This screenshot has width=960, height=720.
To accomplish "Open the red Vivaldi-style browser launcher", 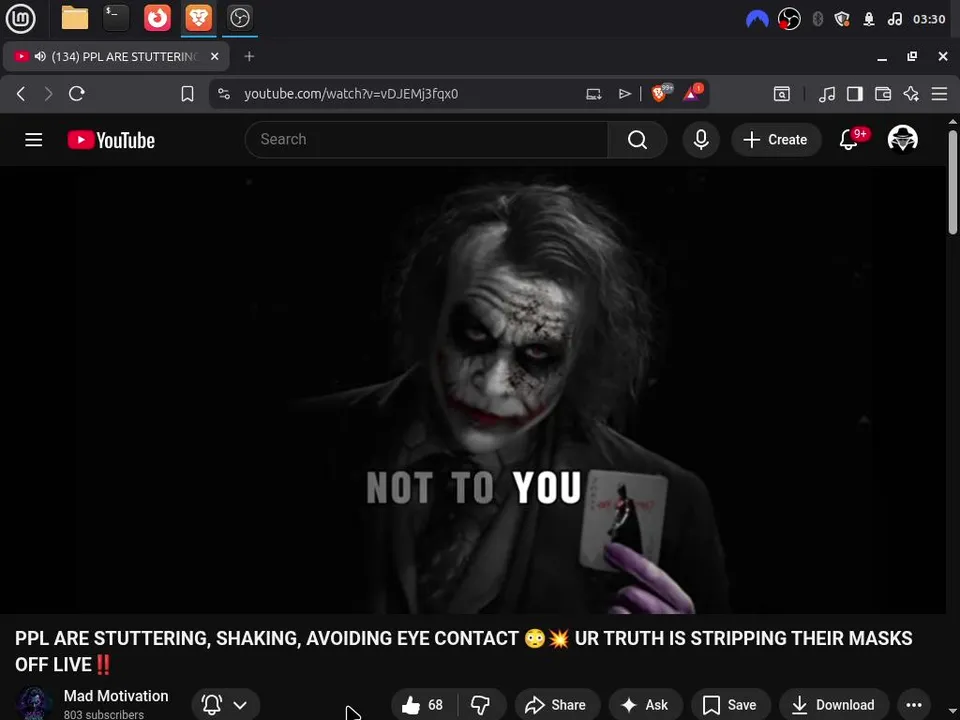I will point(157,18).
